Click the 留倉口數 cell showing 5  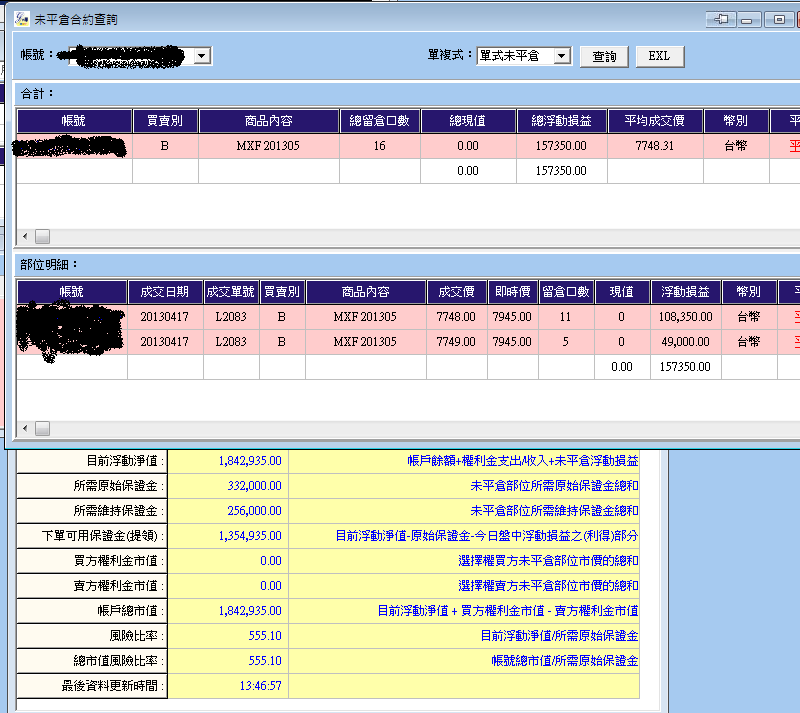(566, 342)
